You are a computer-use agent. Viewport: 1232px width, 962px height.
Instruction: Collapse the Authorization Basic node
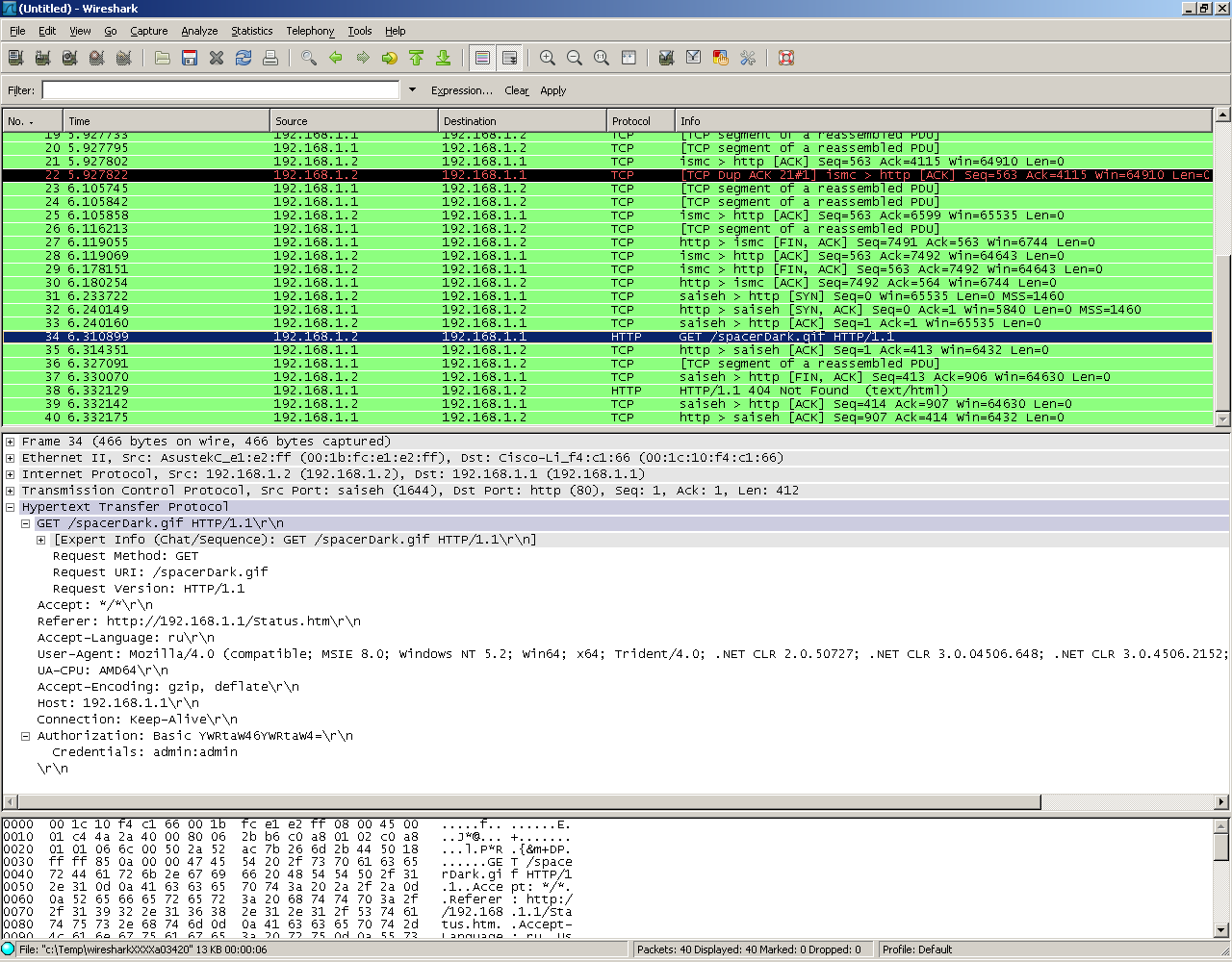[25, 736]
